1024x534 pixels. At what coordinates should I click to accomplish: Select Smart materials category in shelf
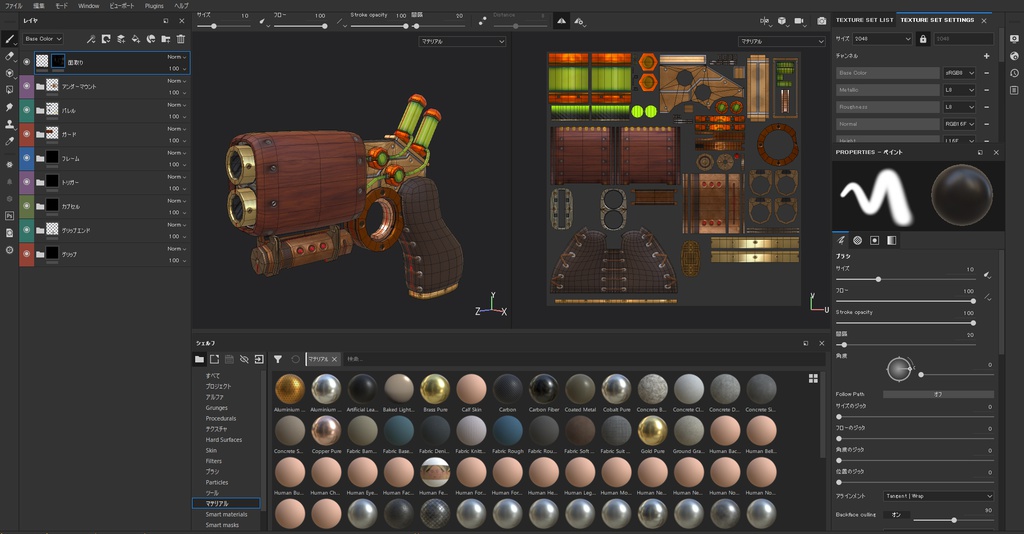click(226, 514)
